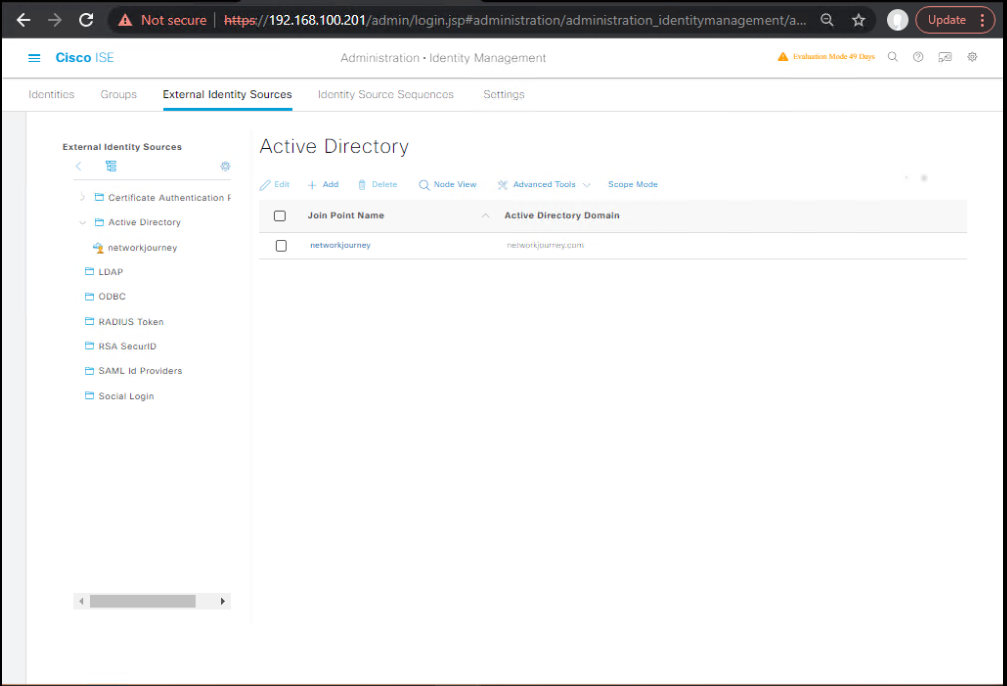1007x686 pixels.
Task: Click Scope Mode link
Action: tap(633, 184)
